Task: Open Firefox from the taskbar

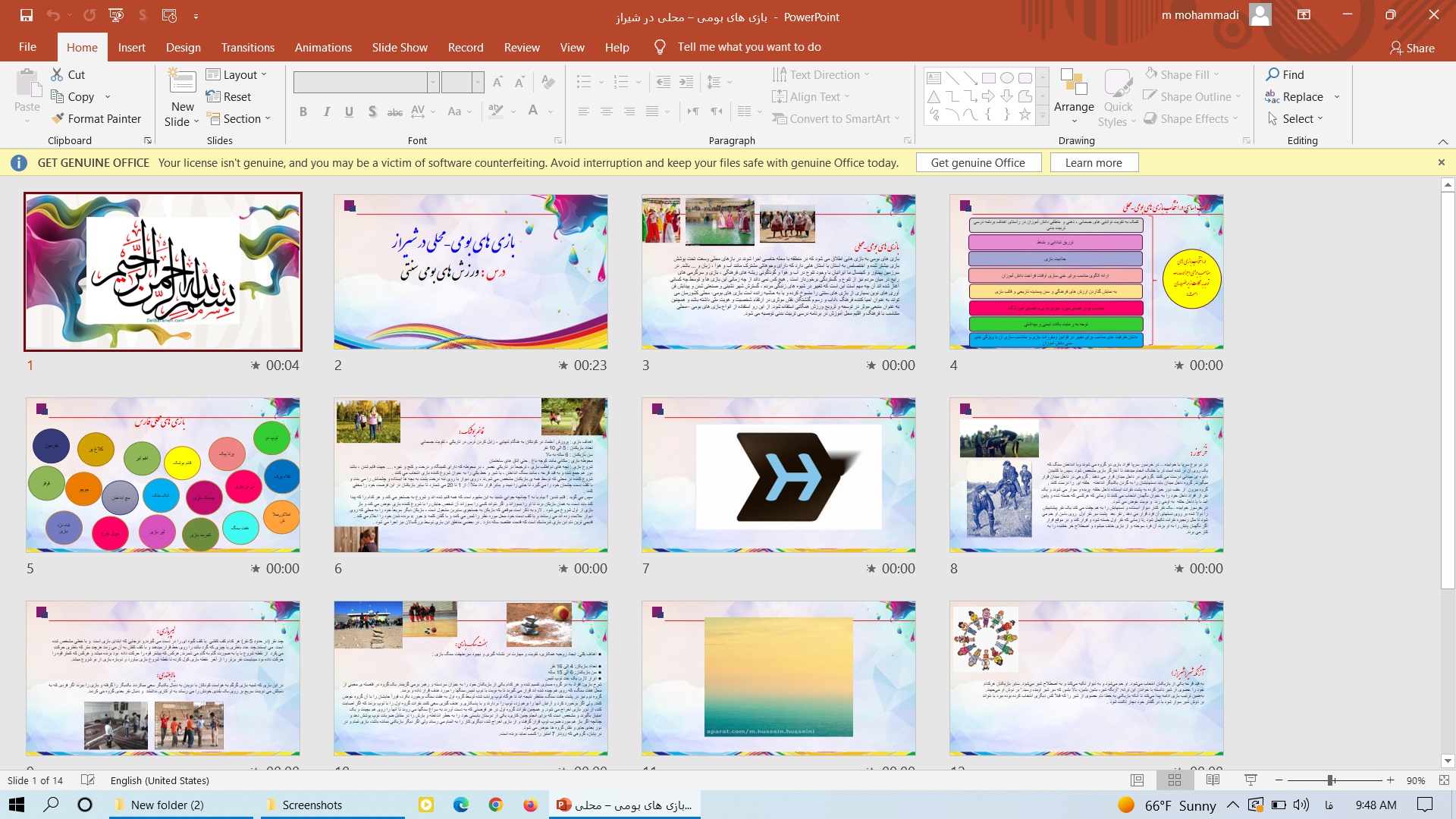Action: (530, 805)
